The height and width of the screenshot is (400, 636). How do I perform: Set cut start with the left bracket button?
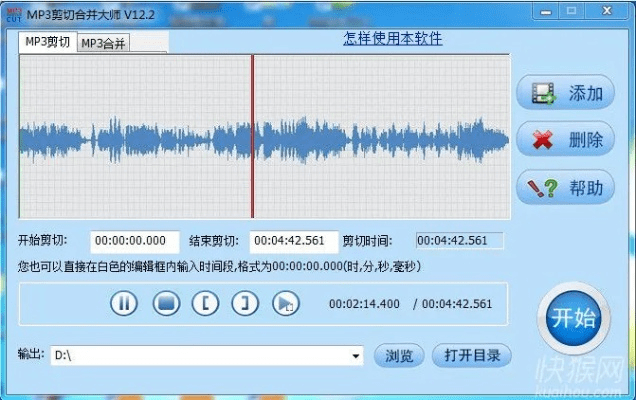[205, 303]
